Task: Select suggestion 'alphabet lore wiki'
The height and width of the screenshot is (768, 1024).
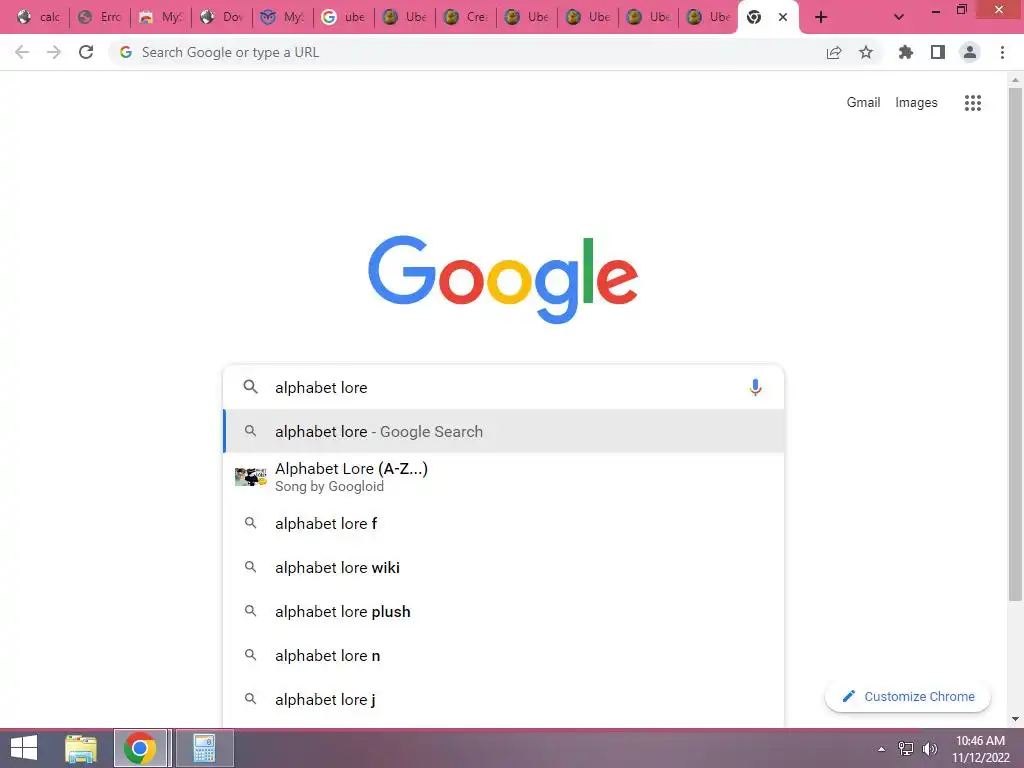Action: coord(504,568)
